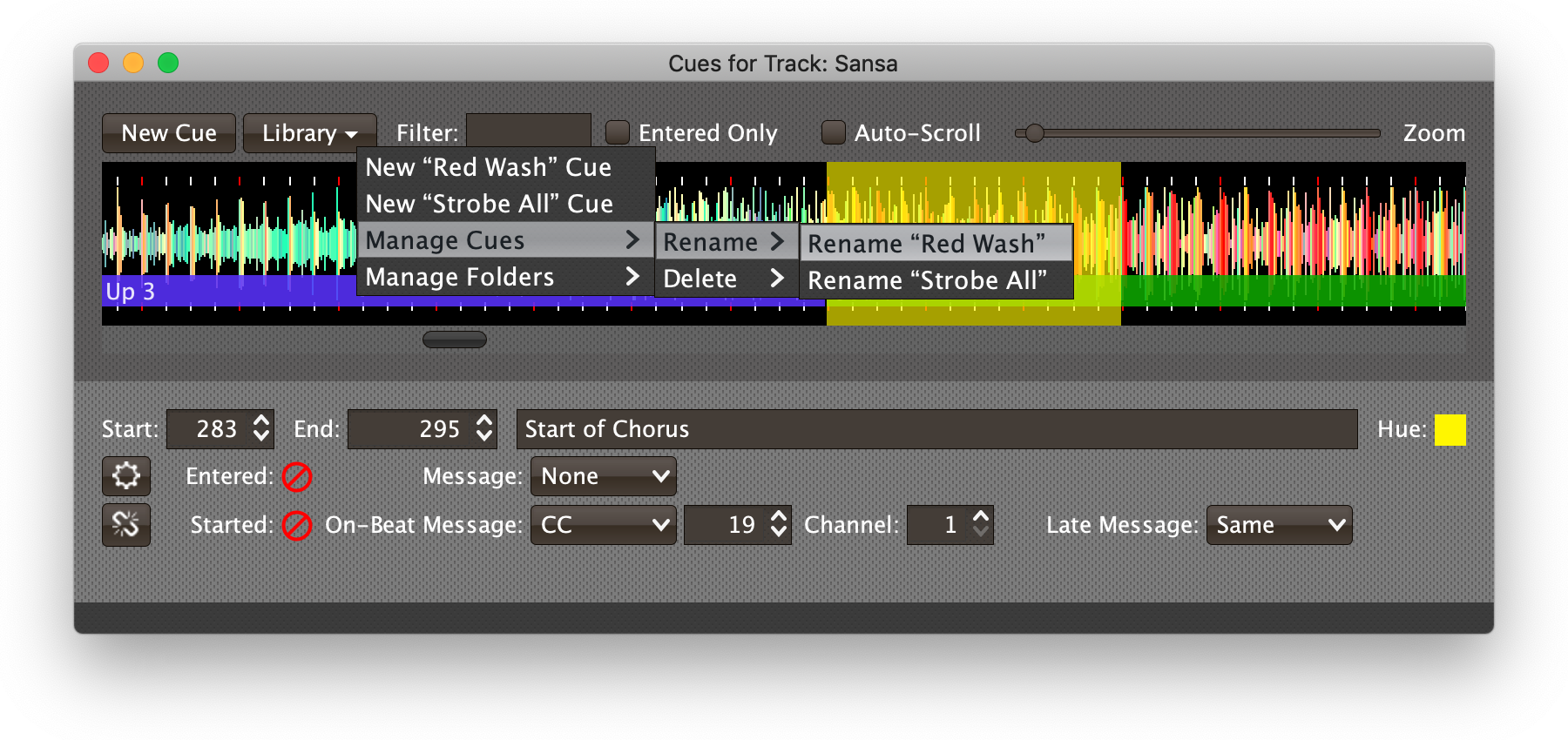Screen dimensions: 1568x740
Task: Open the On-Beat Message CC dropdown
Action: [603, 525]
